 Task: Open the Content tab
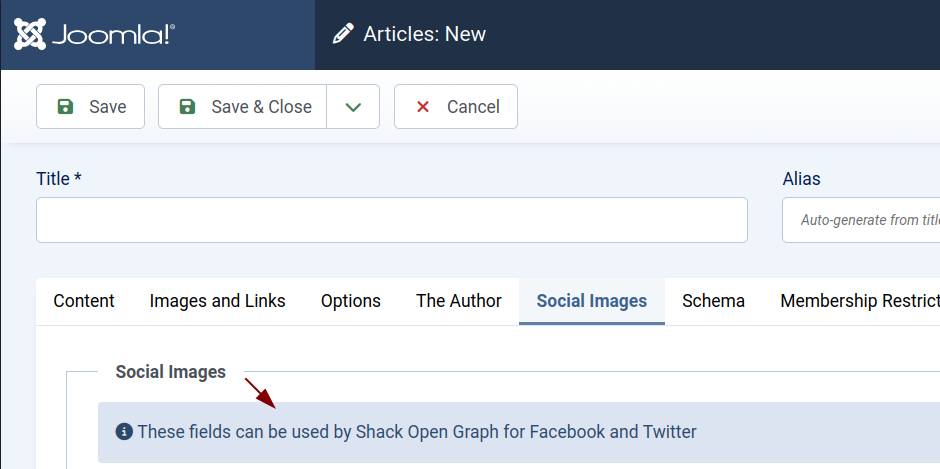click(84, 301)
